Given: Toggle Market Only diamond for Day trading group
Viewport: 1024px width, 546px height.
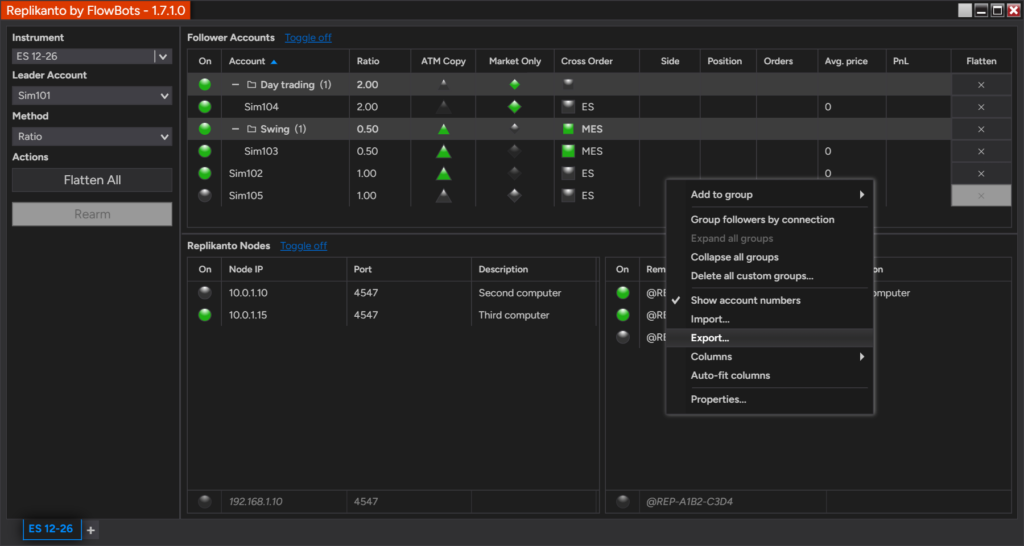Looking at the screenshot, I should tap(515, 84).
